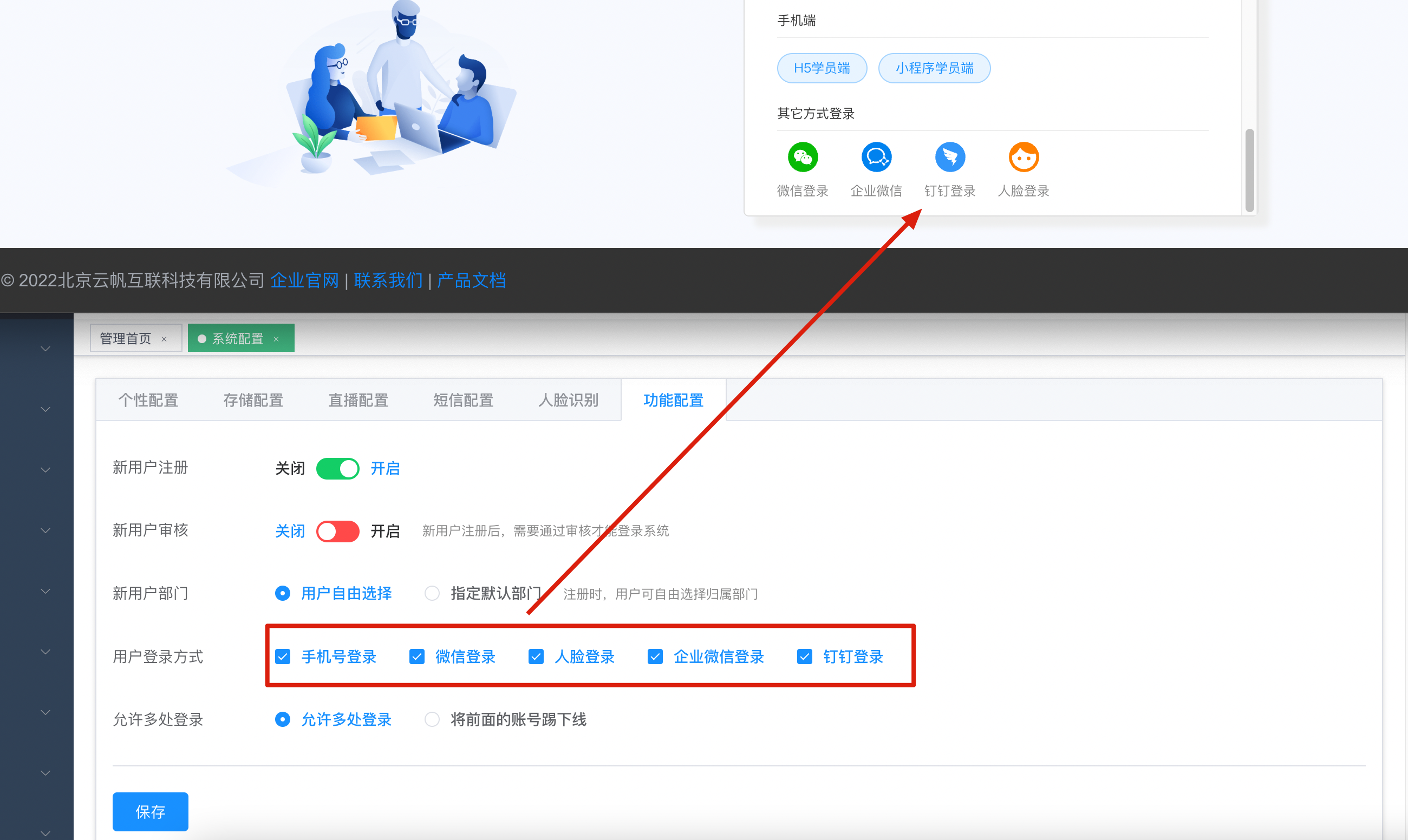Image resolution: width=1408 pixels, height=840 pixels.
Task: Switch to the 短信配置 tab
Action: (464, 401)
